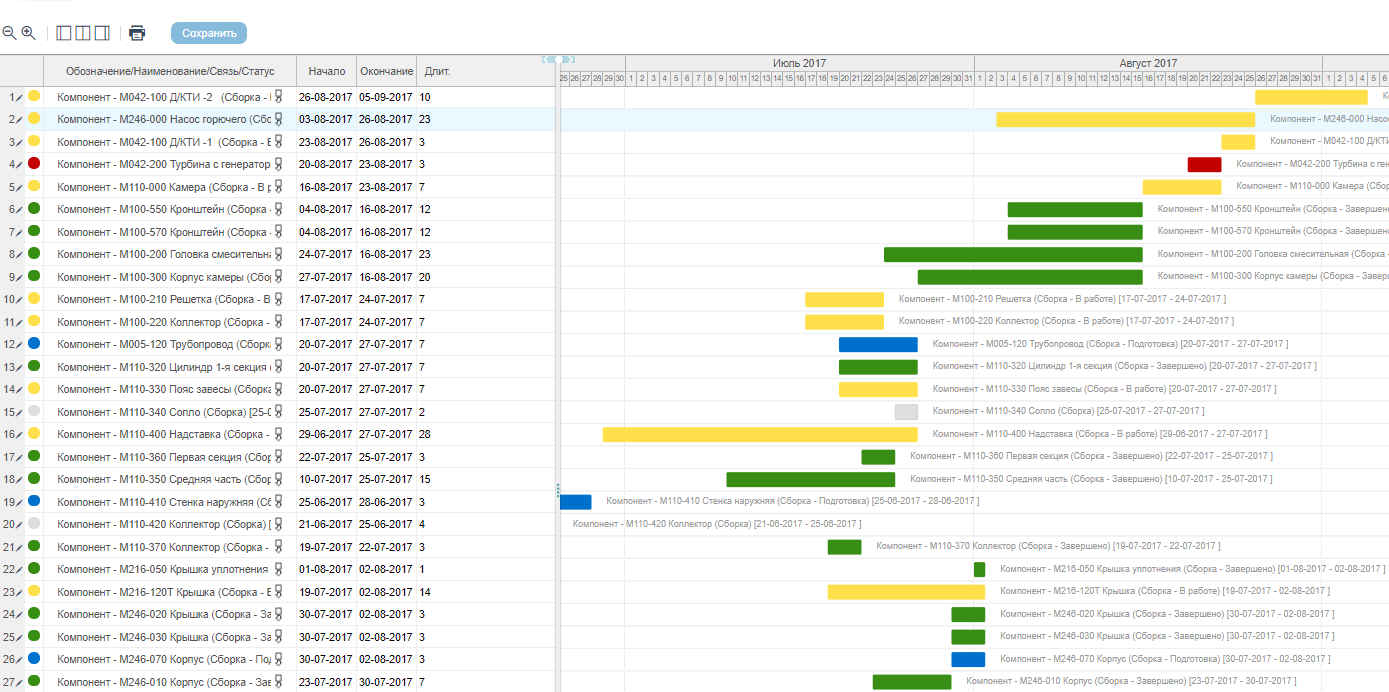Switch to right-panel-only layout view
Screen dimensions: 1389x692
pos(101,33)
